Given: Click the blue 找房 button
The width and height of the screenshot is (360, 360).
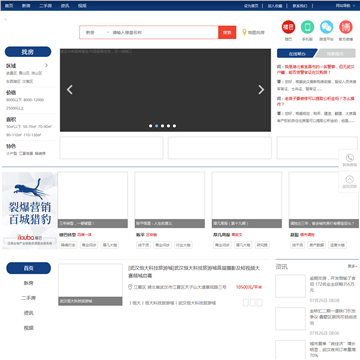Looking at the screenshot, I should click(28, 52).
